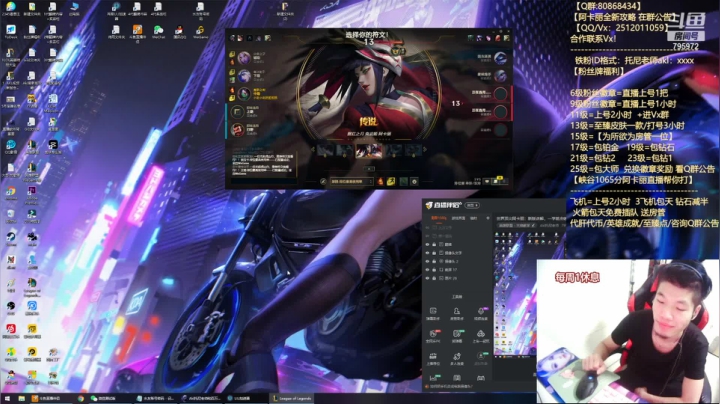Open the emote selector icon
This screenshot has width=720, height=404.
pos(414,182)
